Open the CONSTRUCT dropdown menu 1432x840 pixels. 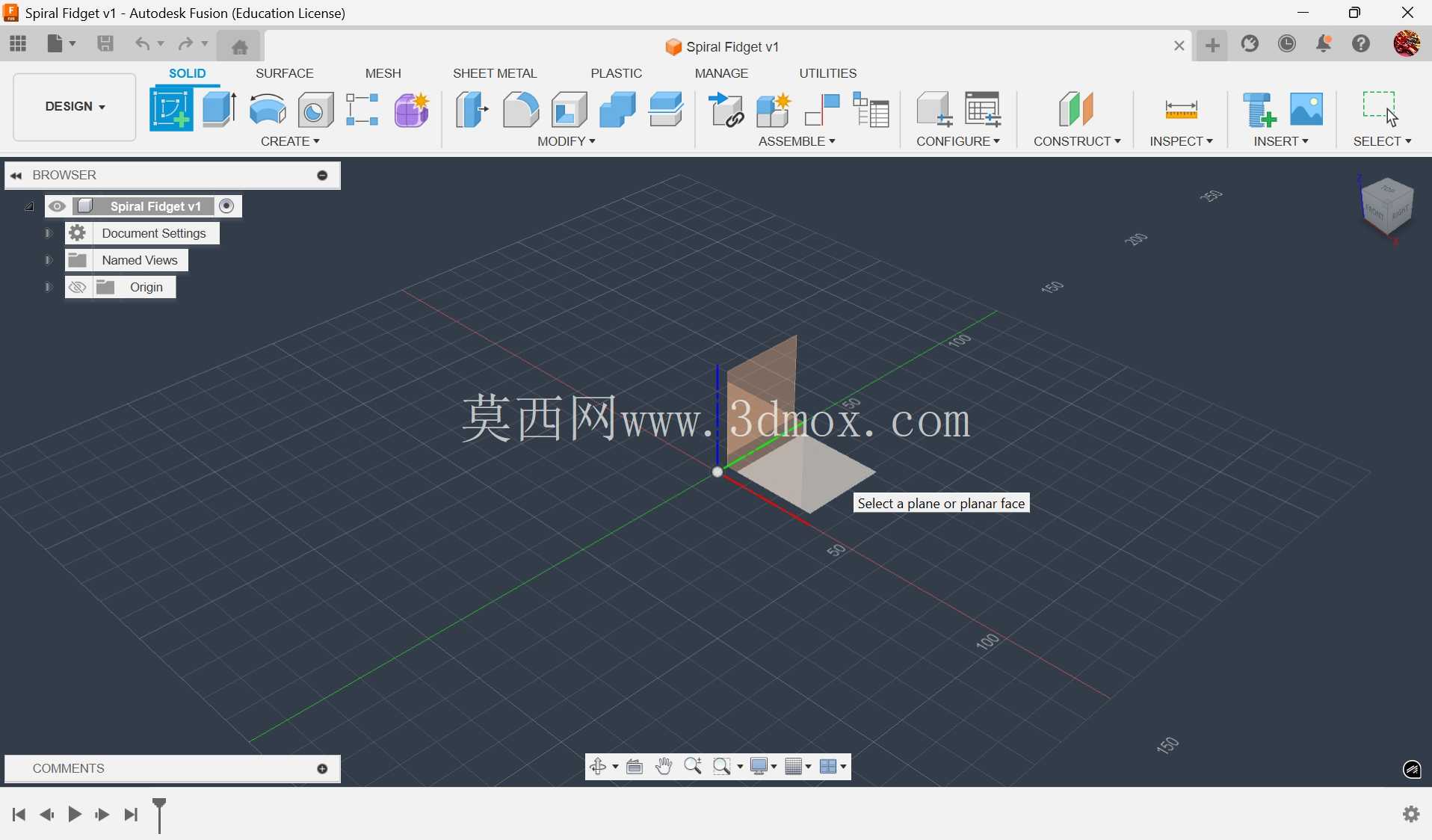point(1077,141)
